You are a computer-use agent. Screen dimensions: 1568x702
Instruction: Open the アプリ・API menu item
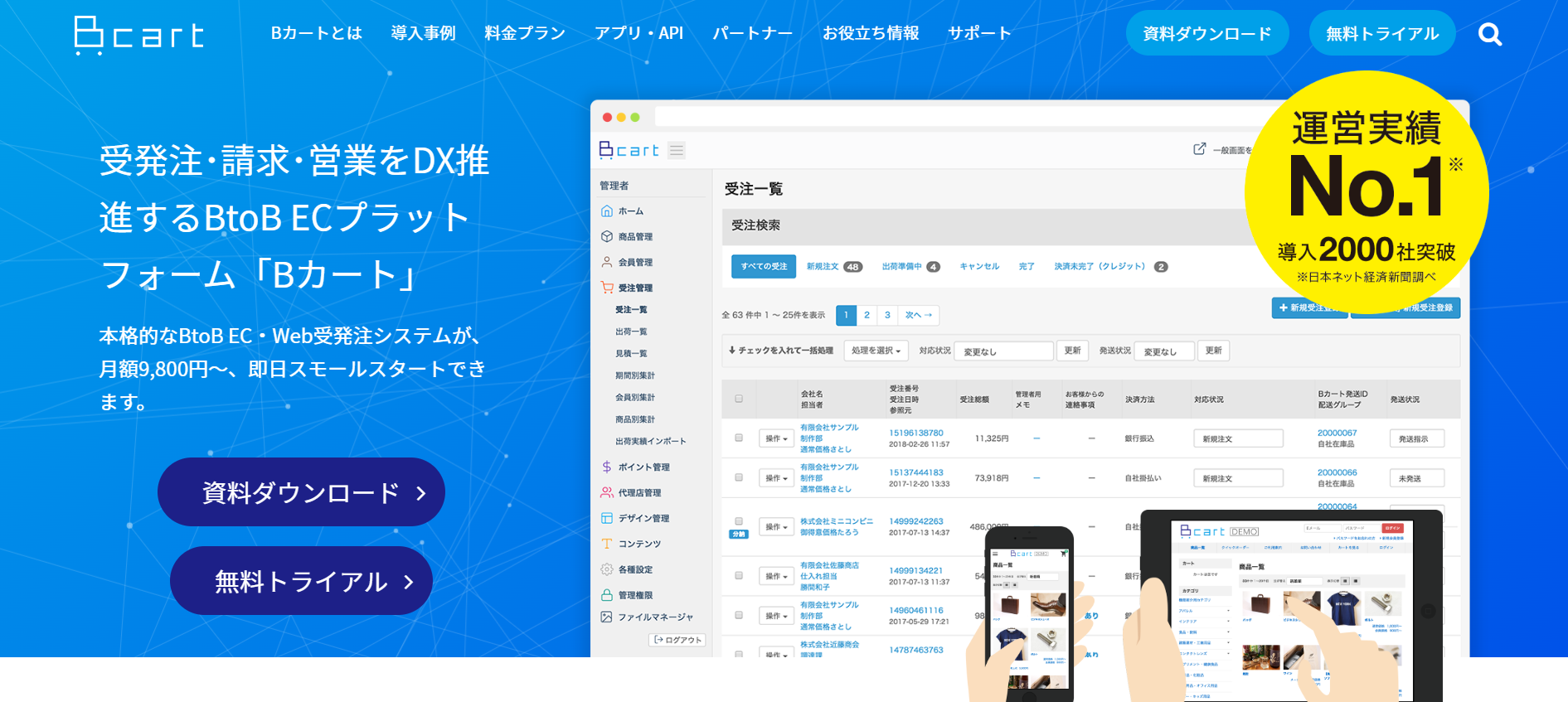click(x=639, y=33)
